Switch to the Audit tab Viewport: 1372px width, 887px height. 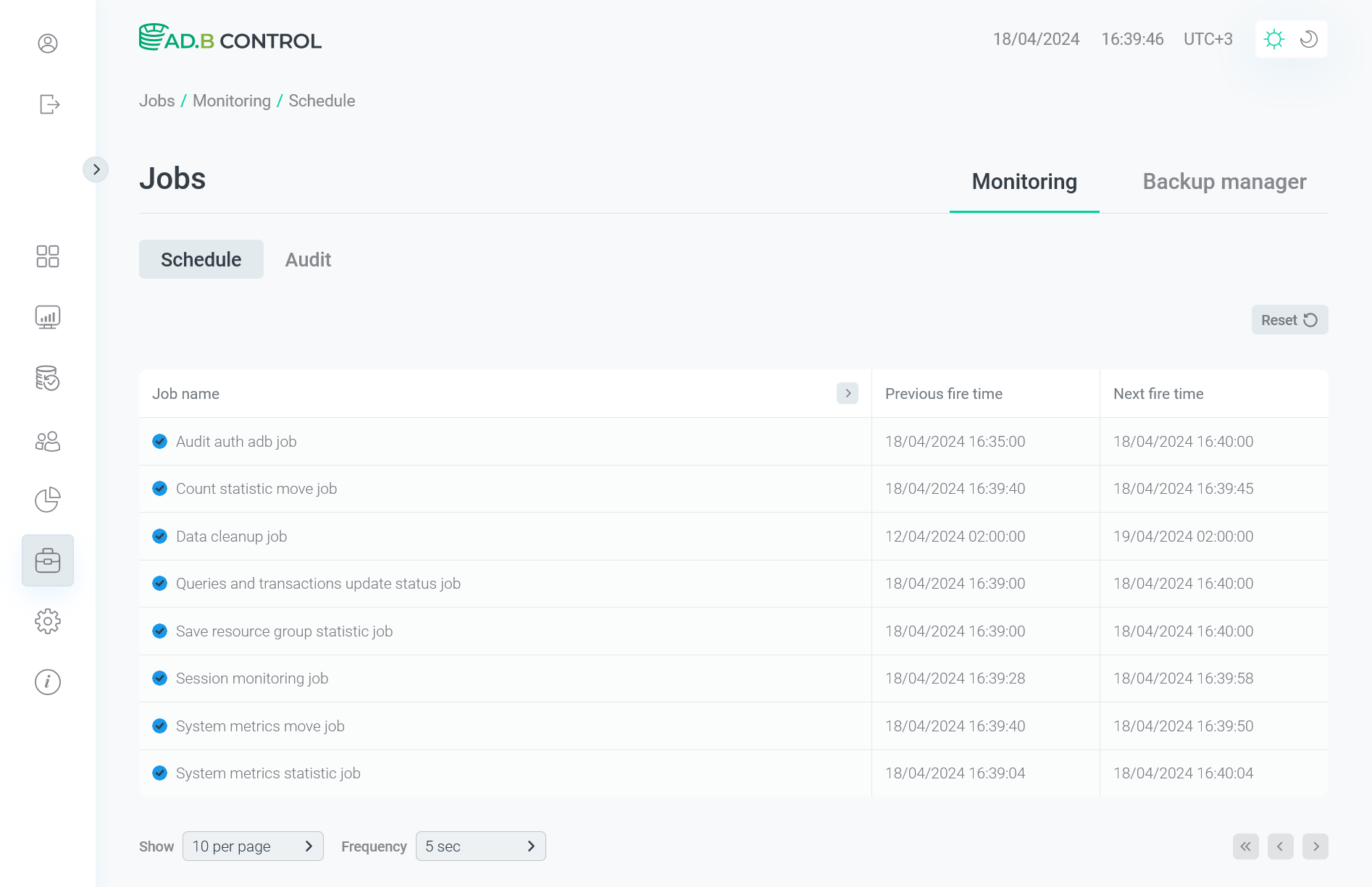coord(308,259)
